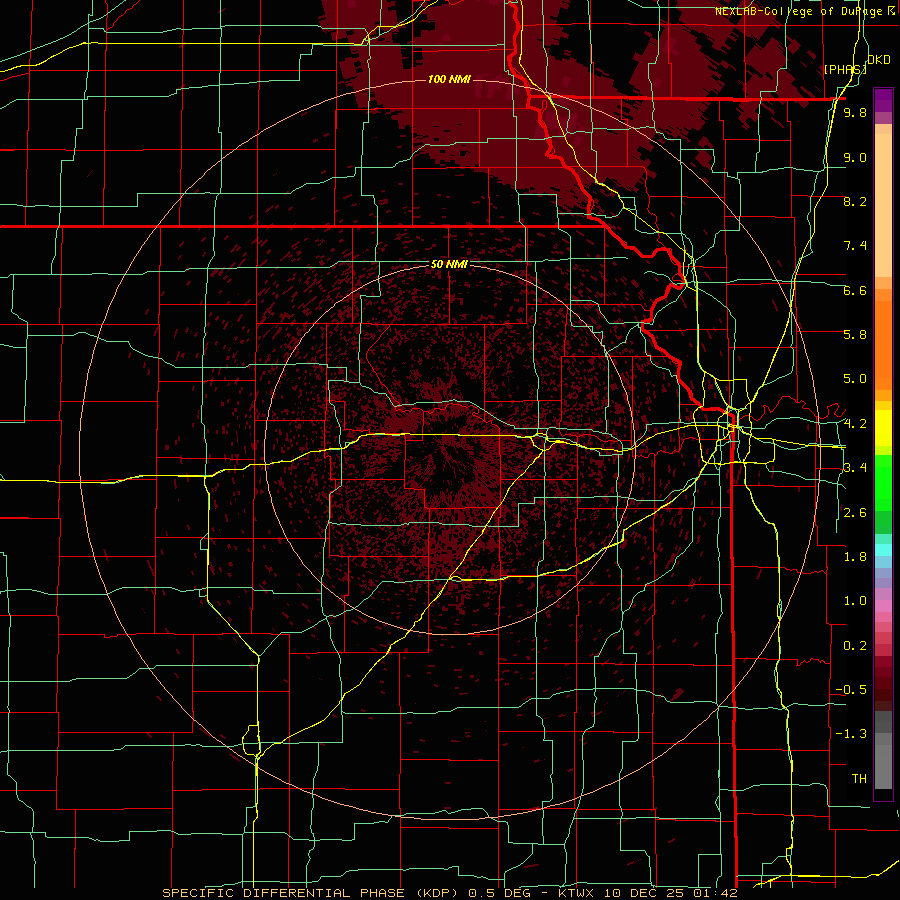Image resolution: width=900 pixels, height=900 pixels.
Task: Click the -0.5 scale value
Action: tap(851, 690)
